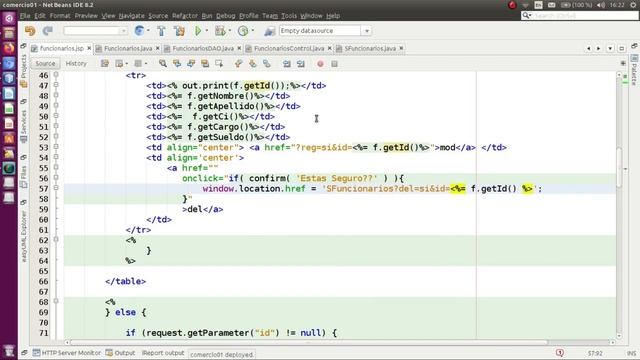Toggle Rectangular Selection icon
This screenshot has height=360, width=640.
pyautogui.click(x=219, y=64)
